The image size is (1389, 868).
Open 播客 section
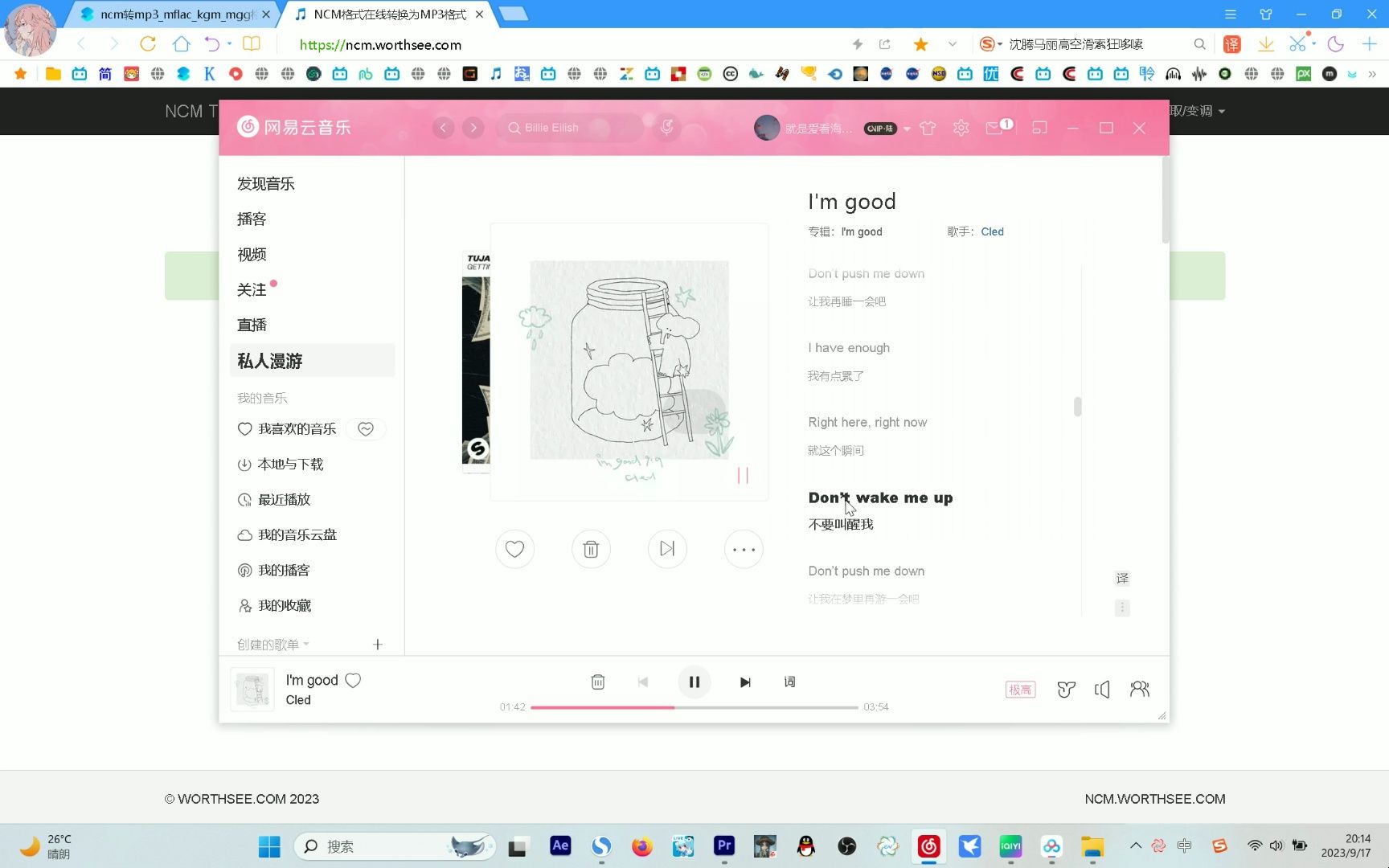252,219
